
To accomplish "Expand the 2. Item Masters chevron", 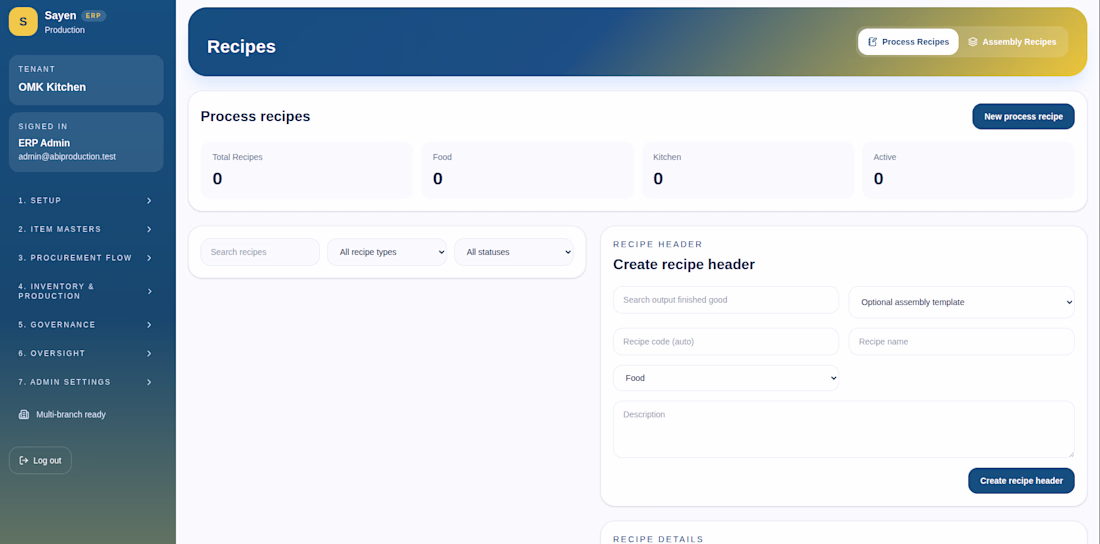I will (x=149, y=230).
